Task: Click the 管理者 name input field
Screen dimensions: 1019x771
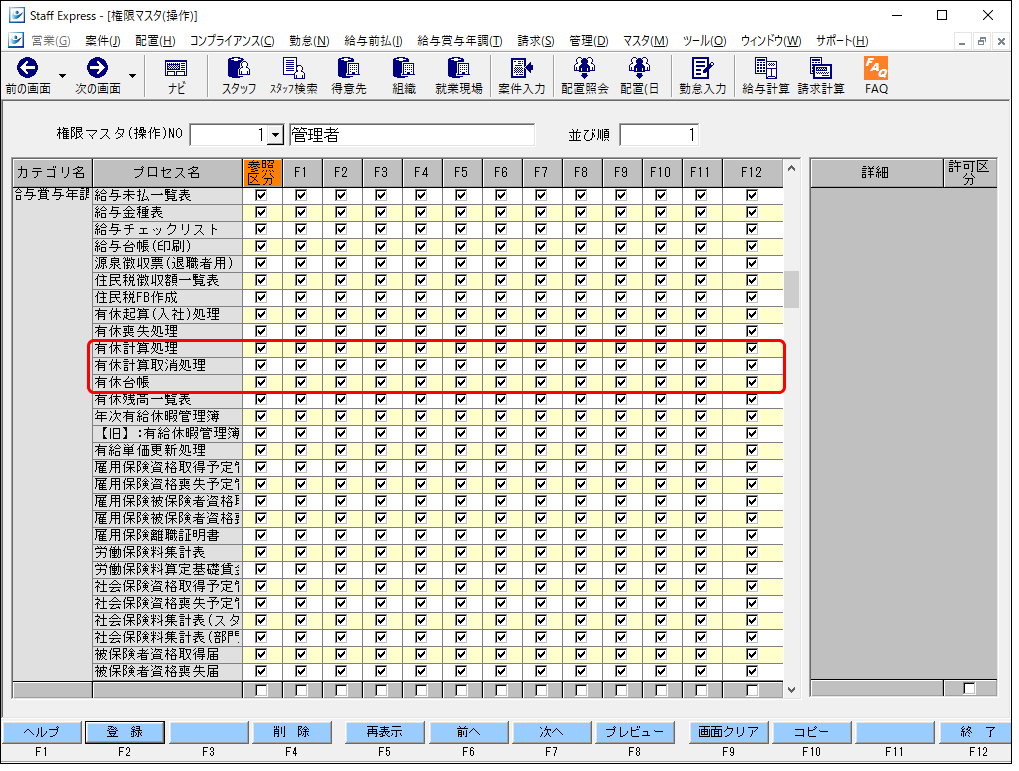Action: (x=412, y=135)
